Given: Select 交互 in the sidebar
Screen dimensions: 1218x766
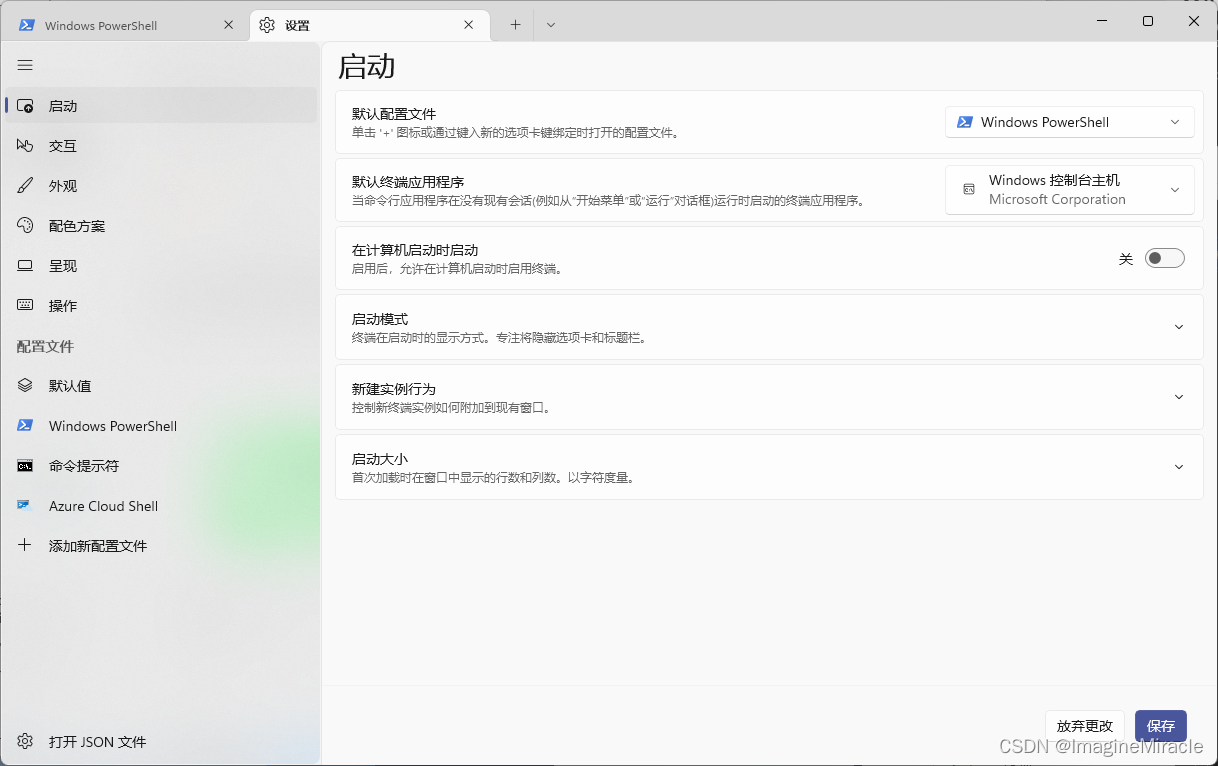Looking at the screenshot, I should pos(161,146).
